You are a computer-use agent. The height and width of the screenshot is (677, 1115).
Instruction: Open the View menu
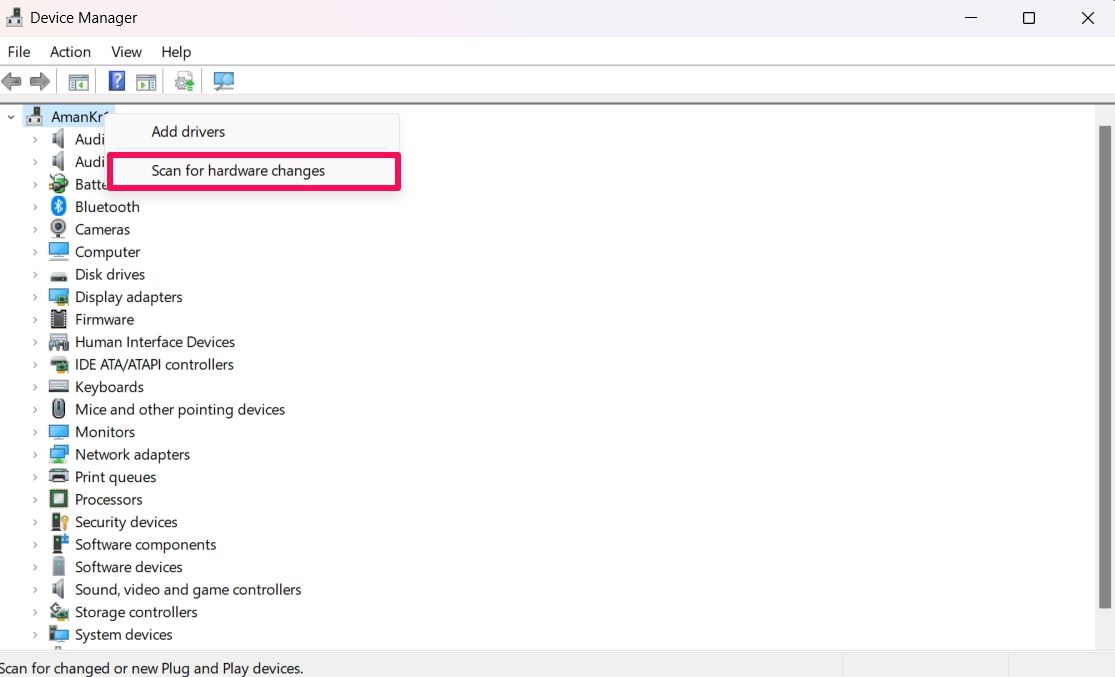click(127, 52)
